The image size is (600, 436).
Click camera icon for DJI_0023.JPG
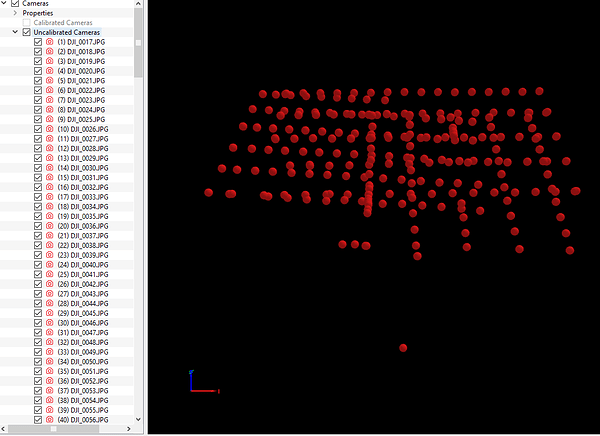click(49, 100)
